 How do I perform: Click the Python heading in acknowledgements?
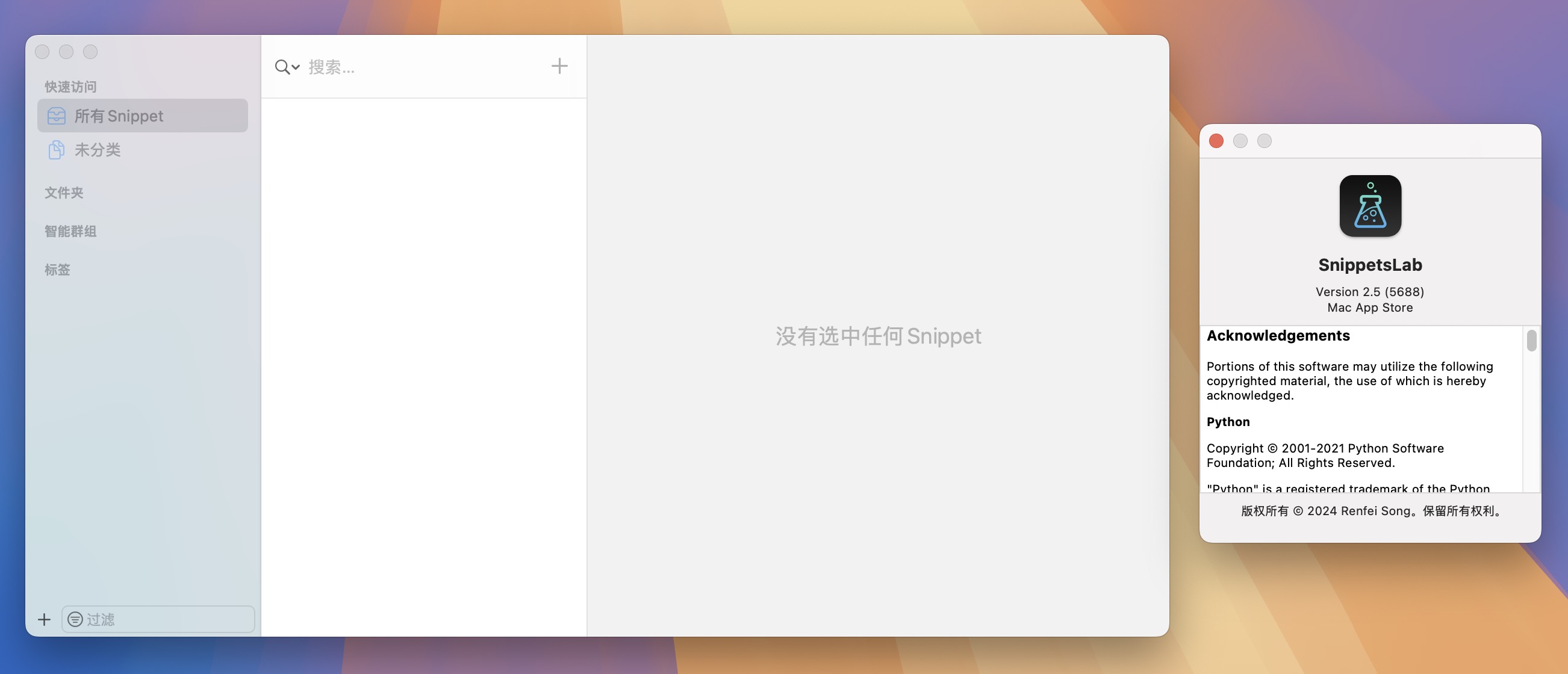(1228, 422)
